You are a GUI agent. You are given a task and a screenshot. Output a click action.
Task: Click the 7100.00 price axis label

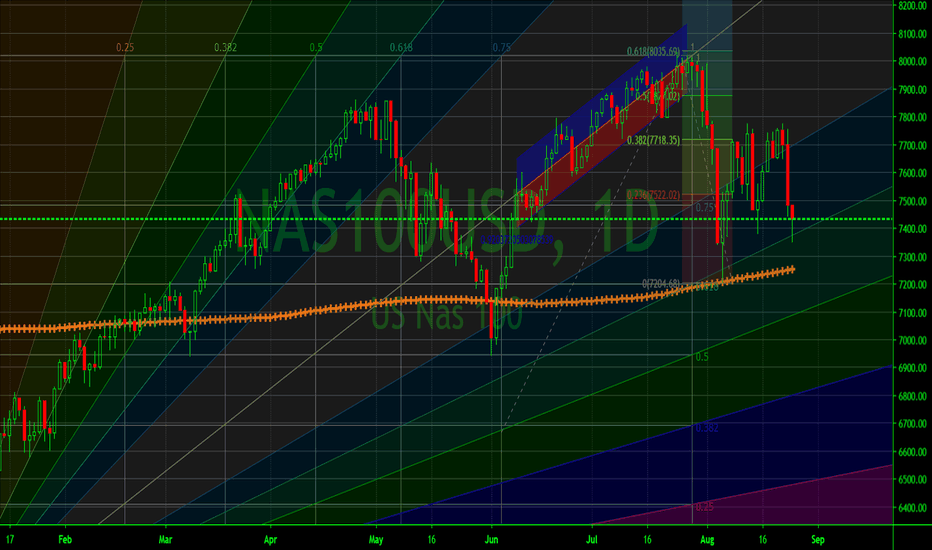(x=912, y=312)
